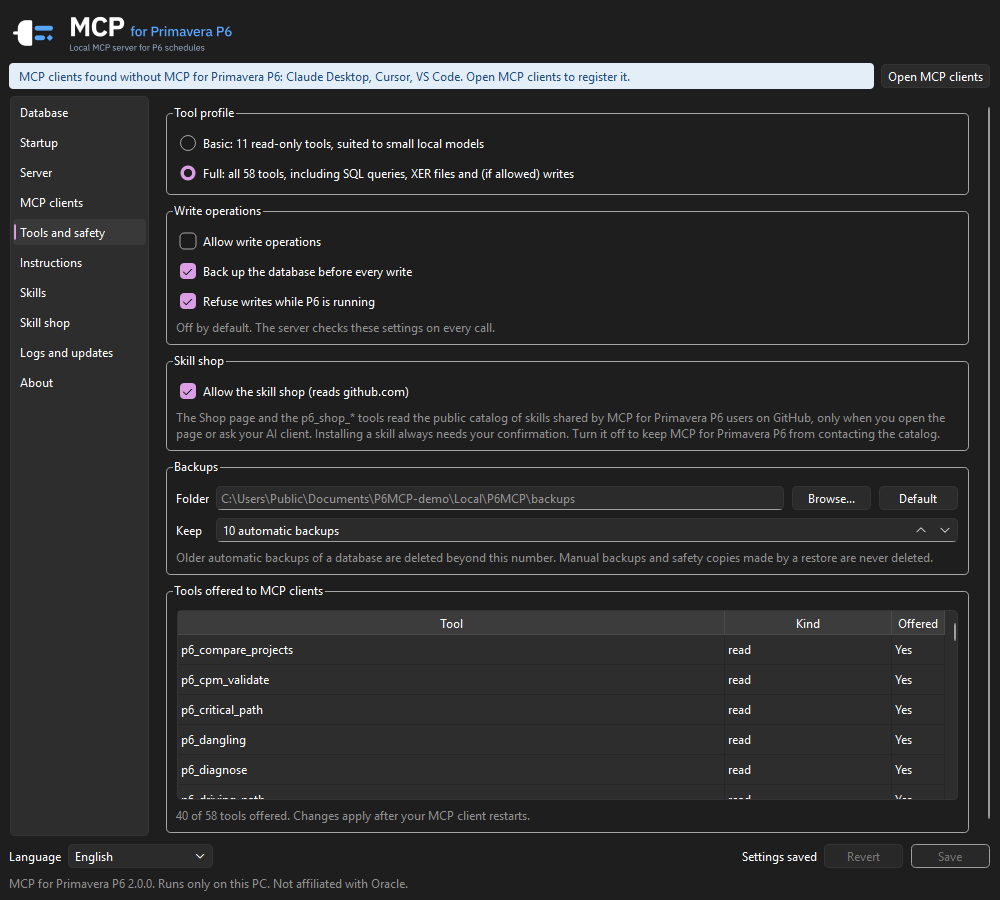Decrease the automatic backups count arrow
The image size is (1000, 900).
945,530
